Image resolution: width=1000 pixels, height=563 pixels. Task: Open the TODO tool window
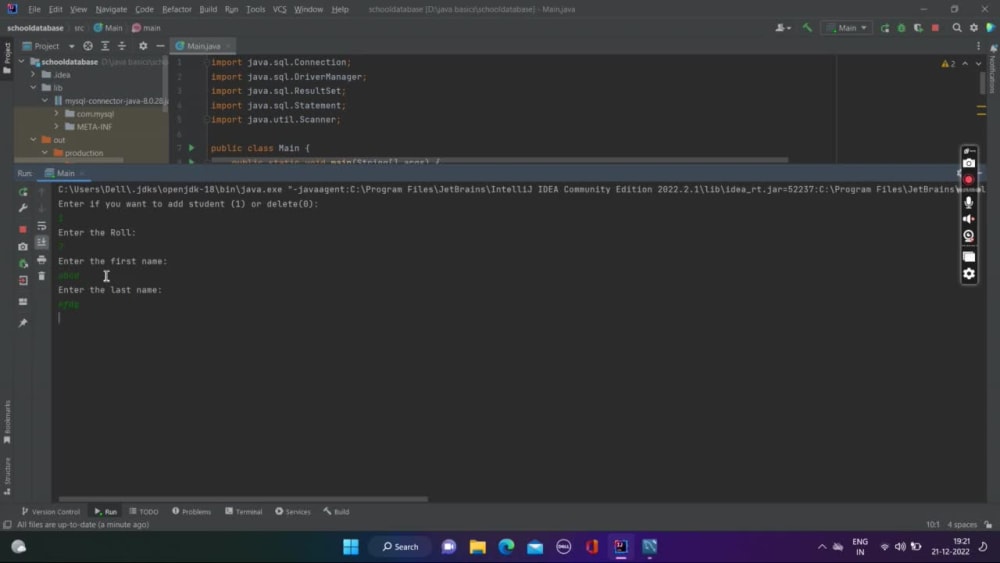pos(144,511)
